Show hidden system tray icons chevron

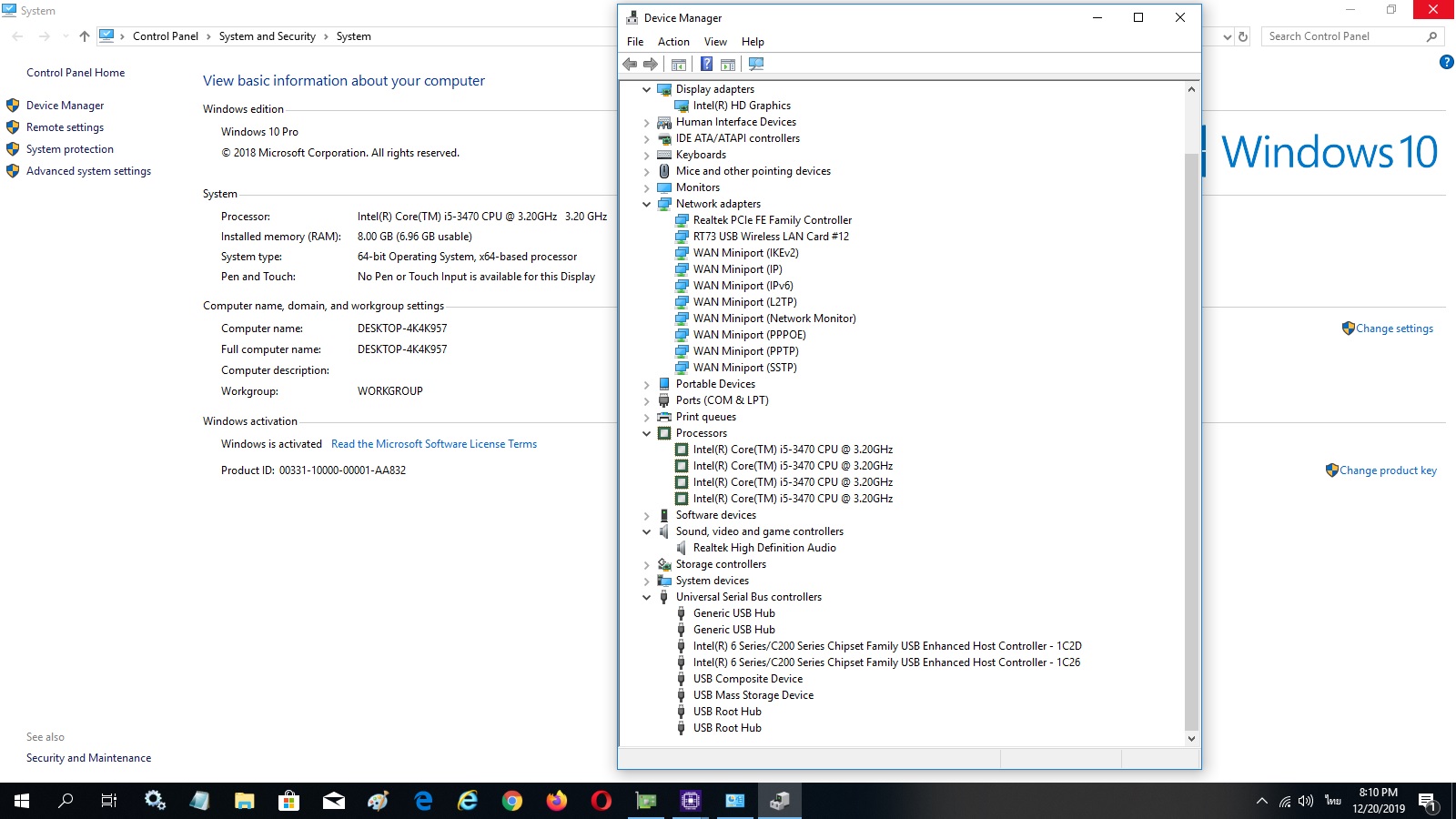click(x=1261, y=802)
